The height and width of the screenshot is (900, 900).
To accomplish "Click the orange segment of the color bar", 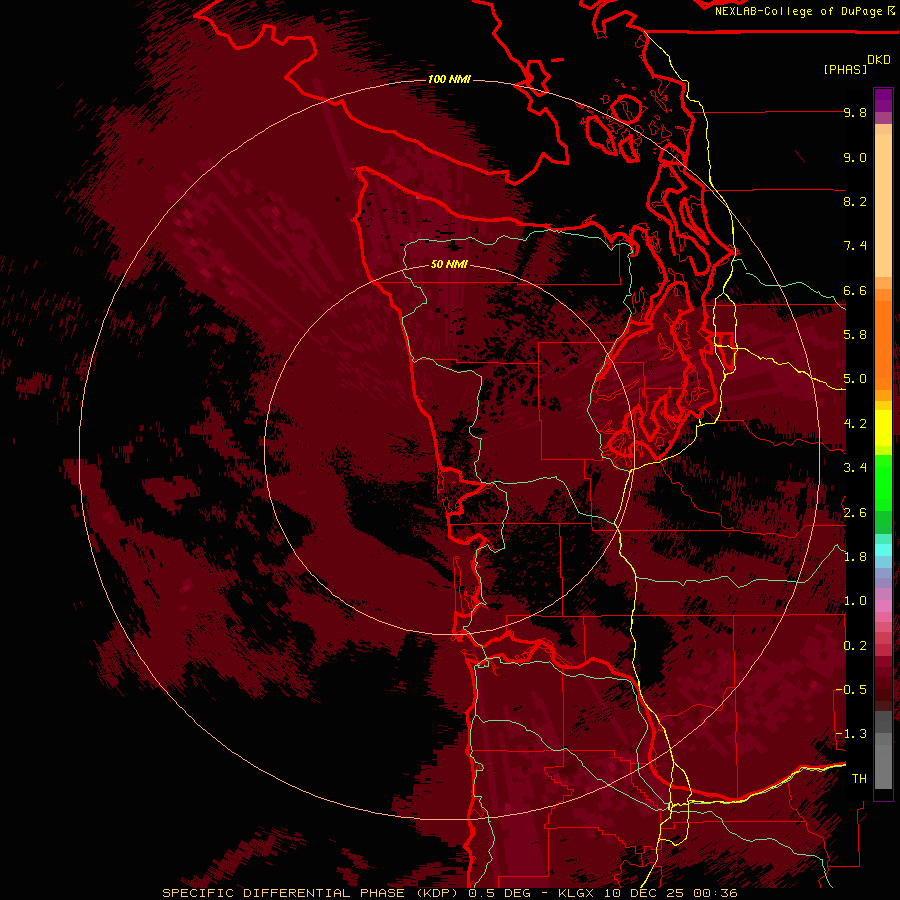I will click(x=883, y=344).
